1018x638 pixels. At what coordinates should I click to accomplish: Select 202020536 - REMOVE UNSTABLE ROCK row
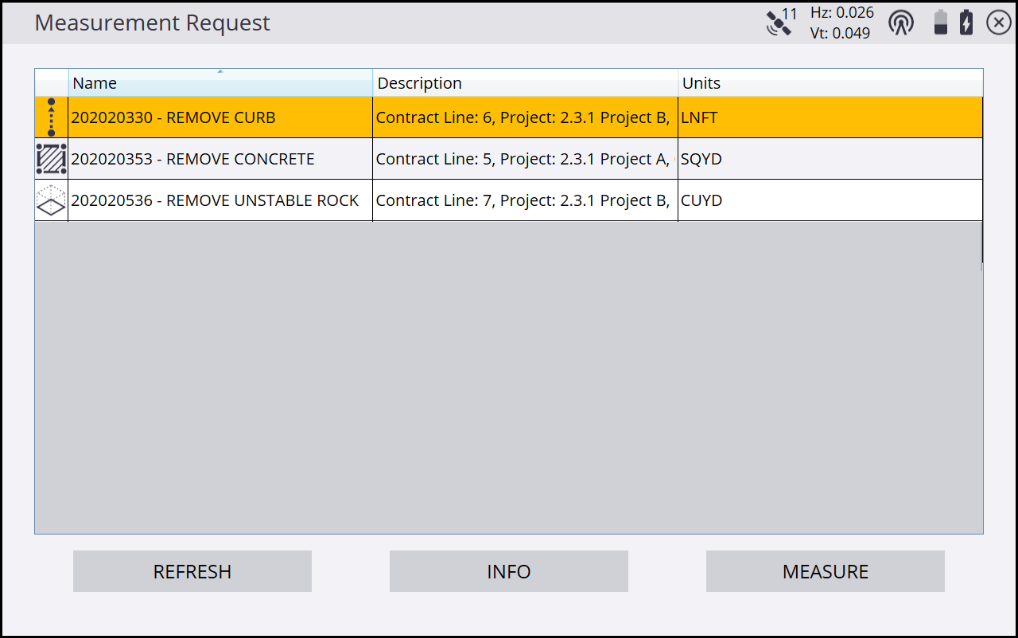coord(220,201)
